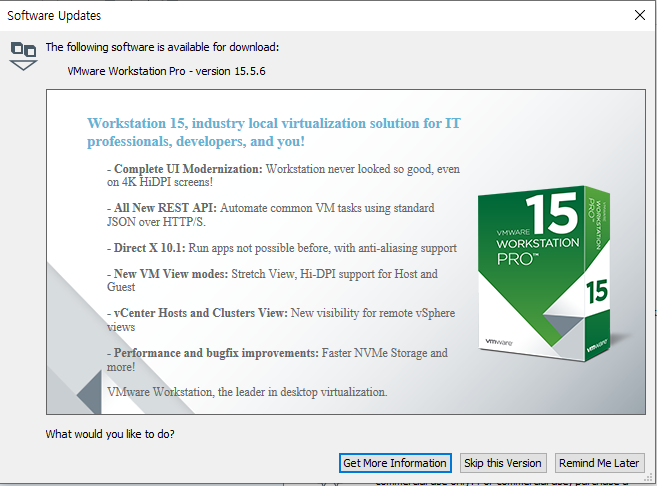
Task: Select the Complete UI Modernization bullet
Action: (286, 177)
